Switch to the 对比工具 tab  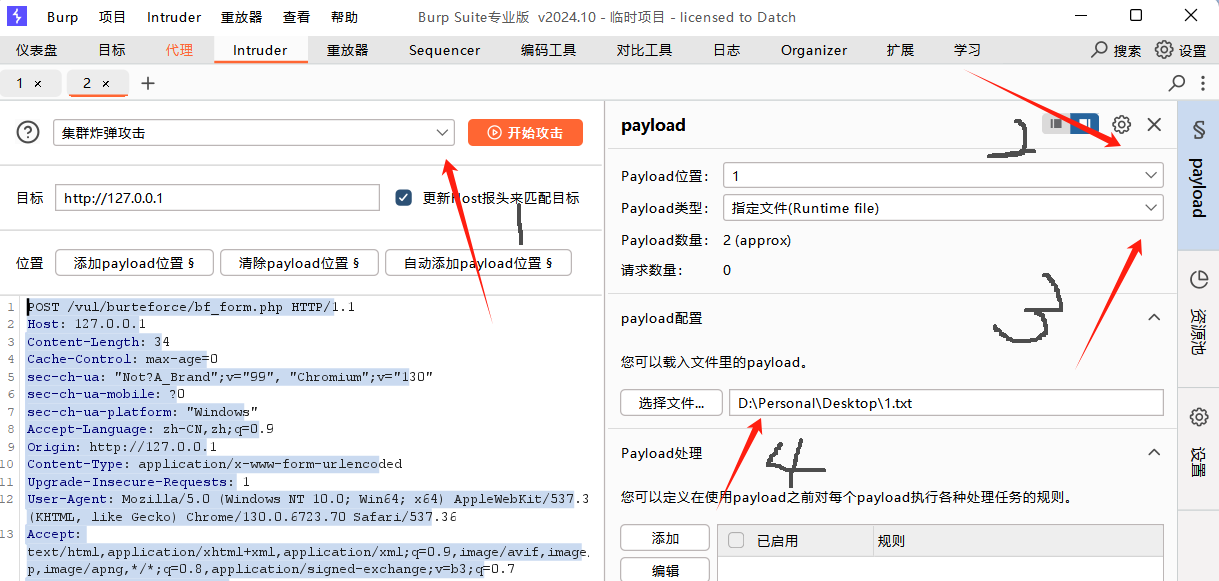point(645,50)
